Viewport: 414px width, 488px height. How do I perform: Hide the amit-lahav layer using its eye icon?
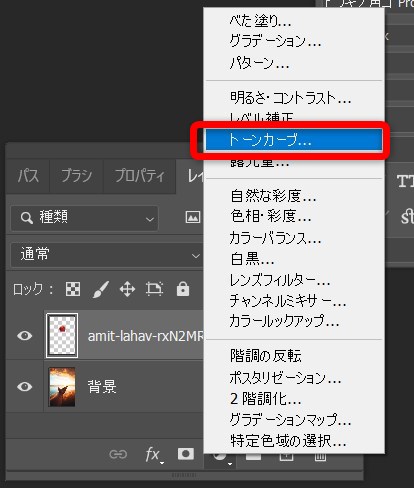[24, 335]
